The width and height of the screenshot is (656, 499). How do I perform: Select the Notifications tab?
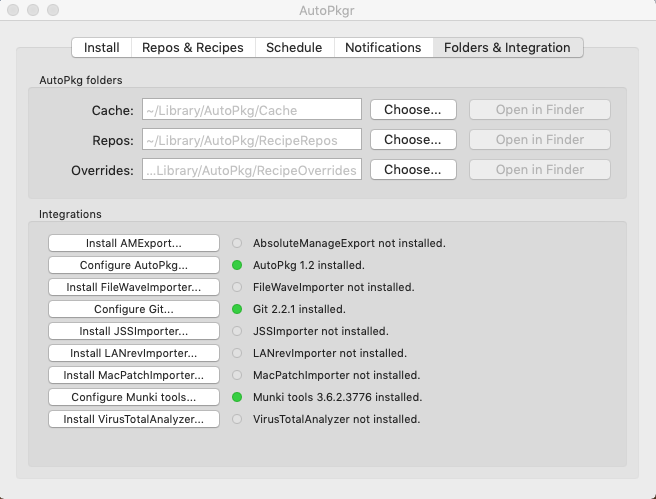point(383,48)
